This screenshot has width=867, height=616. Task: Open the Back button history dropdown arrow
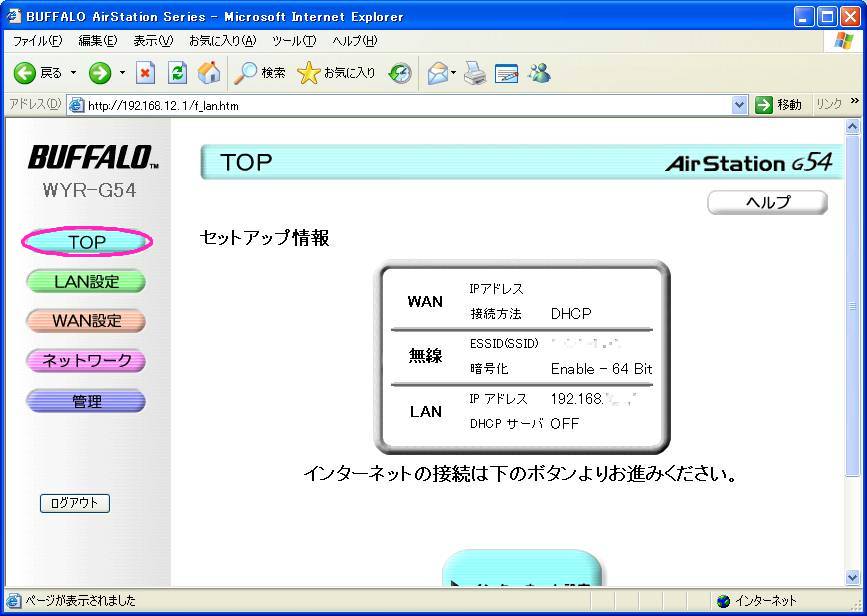pos(73,73)
